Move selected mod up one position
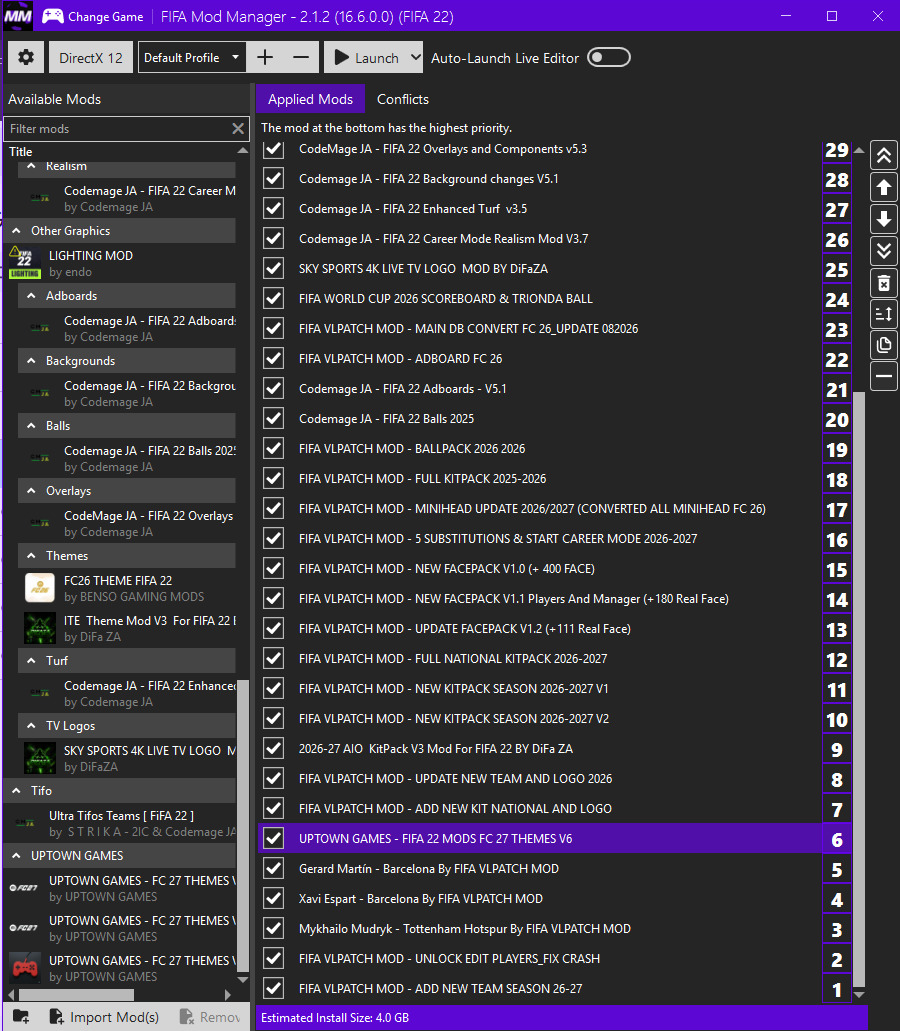Screen dimensions: 900x1031 884,187
